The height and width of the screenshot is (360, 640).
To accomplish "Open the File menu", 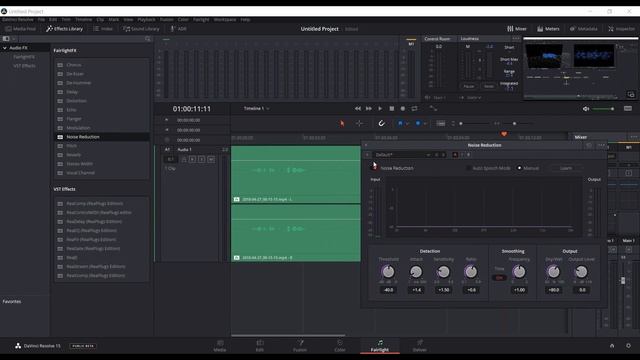I will (41, 19).
